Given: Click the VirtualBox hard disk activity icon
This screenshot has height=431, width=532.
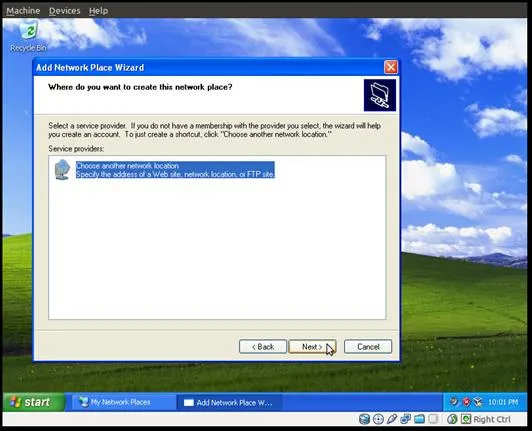Looking at the screenshot, I should (x=364, y=419).
